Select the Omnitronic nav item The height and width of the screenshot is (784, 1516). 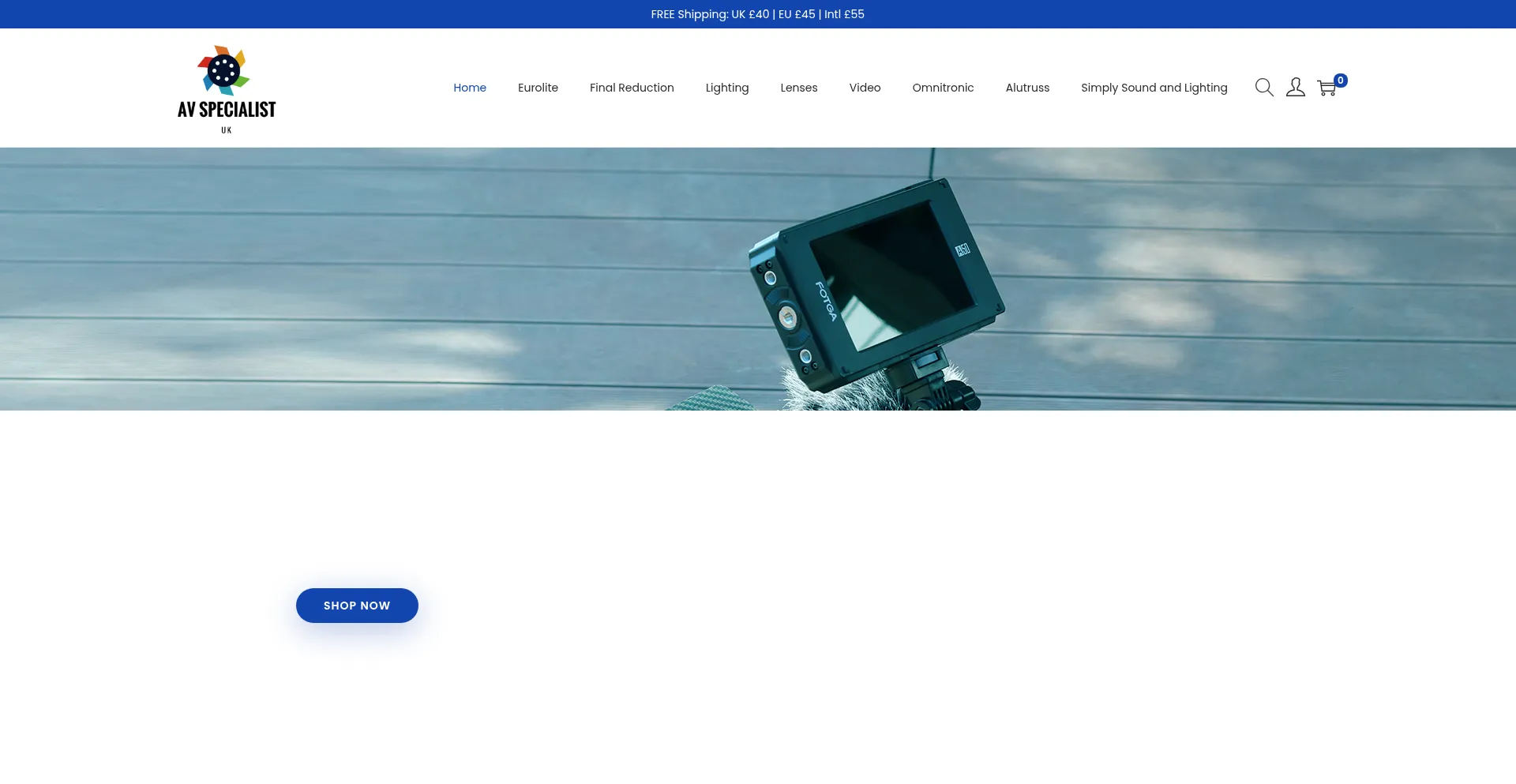click(943, 88)
